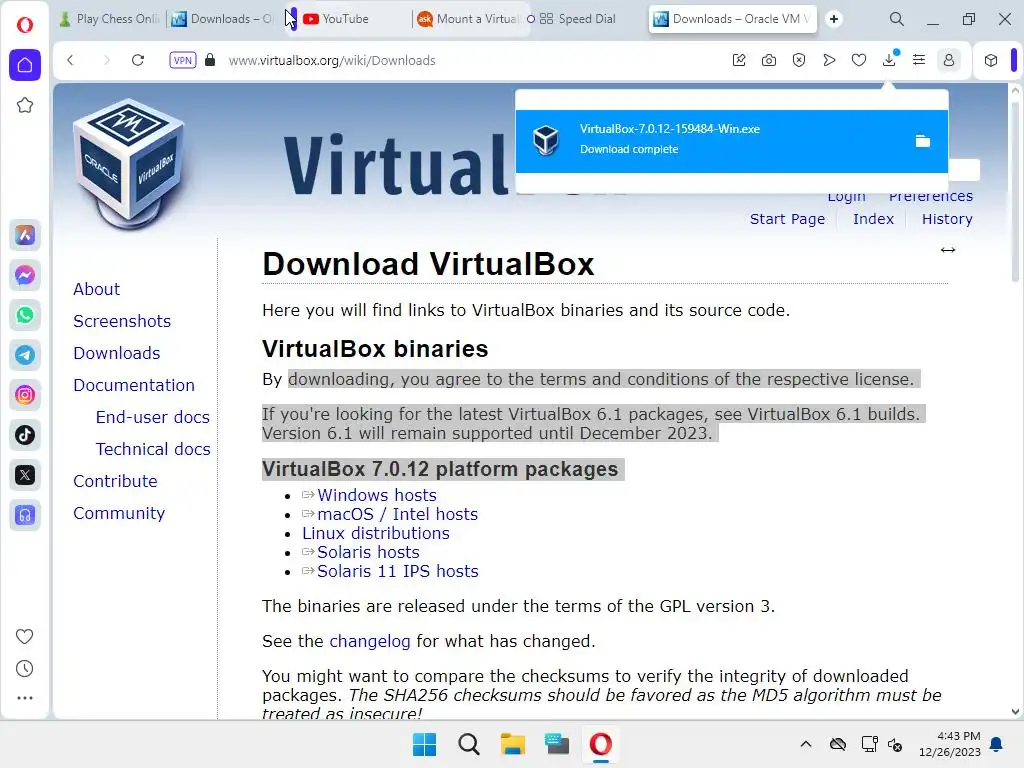Select active Downloads – Oracle VM tab
Screen dimensions: 1024x768
click(x=735, y=19)
